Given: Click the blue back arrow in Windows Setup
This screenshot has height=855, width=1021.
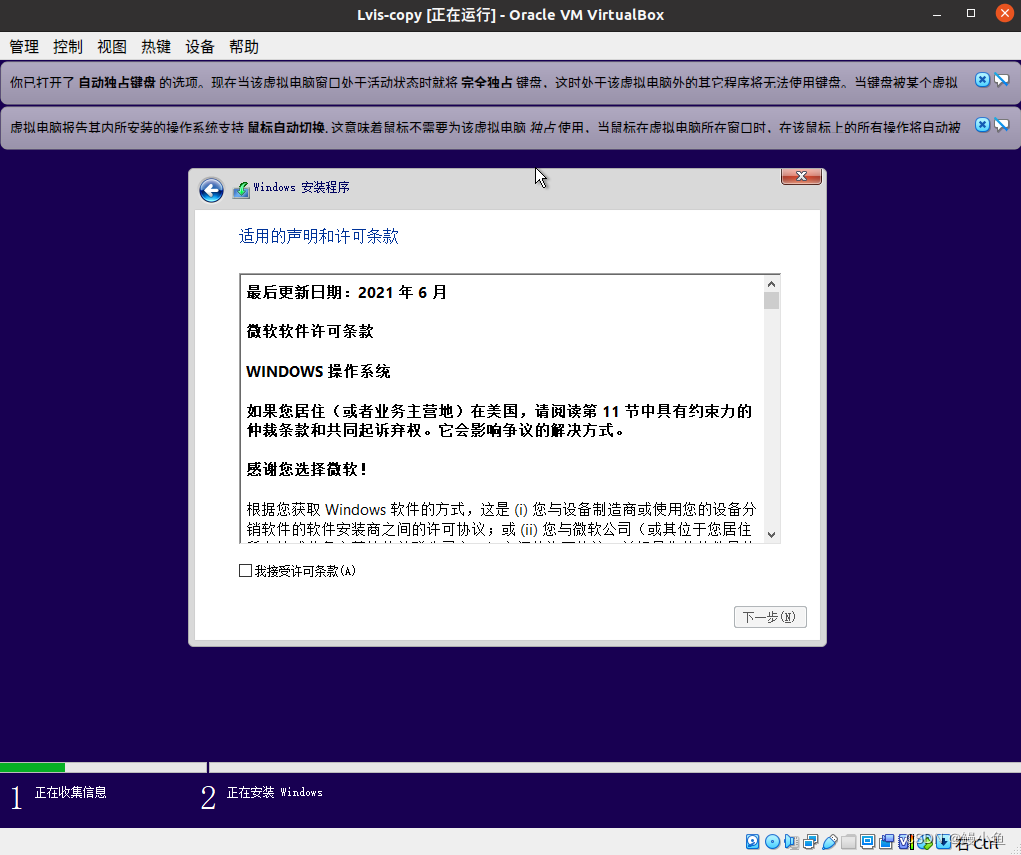Looking at the screenshot, I should (x=211, y=189).
